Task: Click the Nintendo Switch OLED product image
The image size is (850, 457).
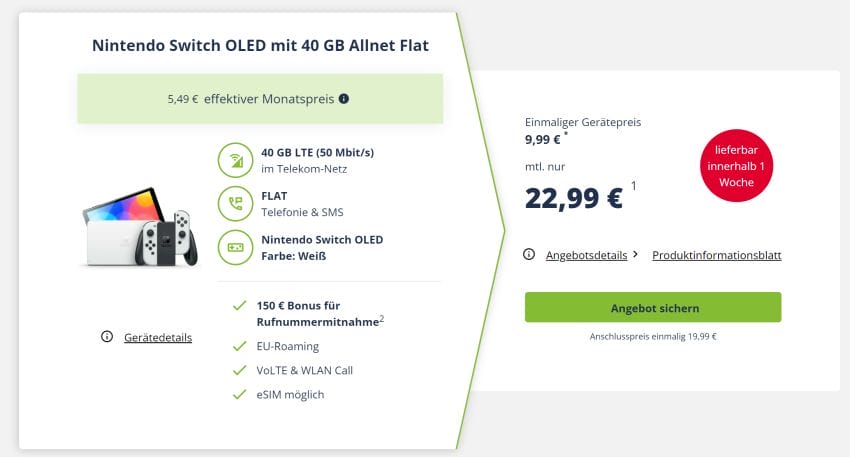Action: point(141,228)
